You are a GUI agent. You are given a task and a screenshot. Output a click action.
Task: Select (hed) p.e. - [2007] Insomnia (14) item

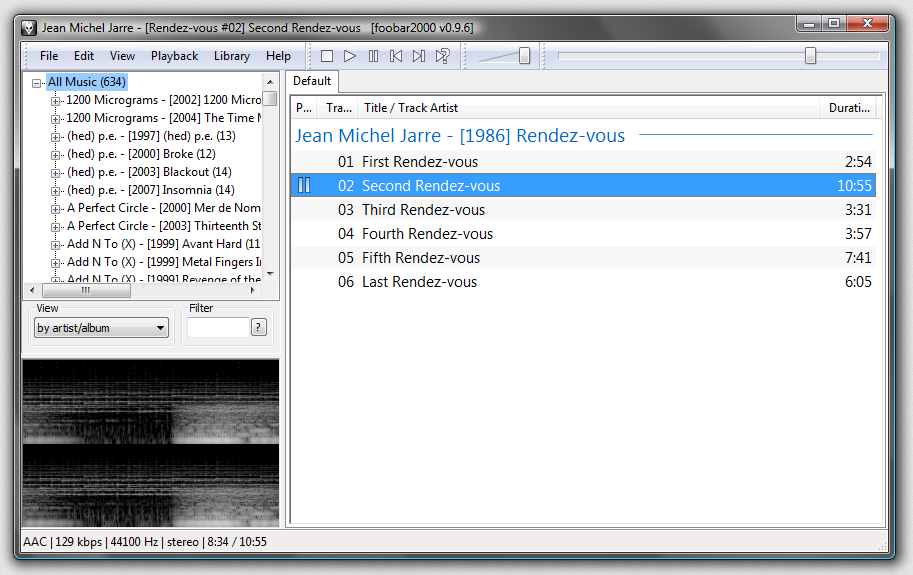click(x=151, y=190)
